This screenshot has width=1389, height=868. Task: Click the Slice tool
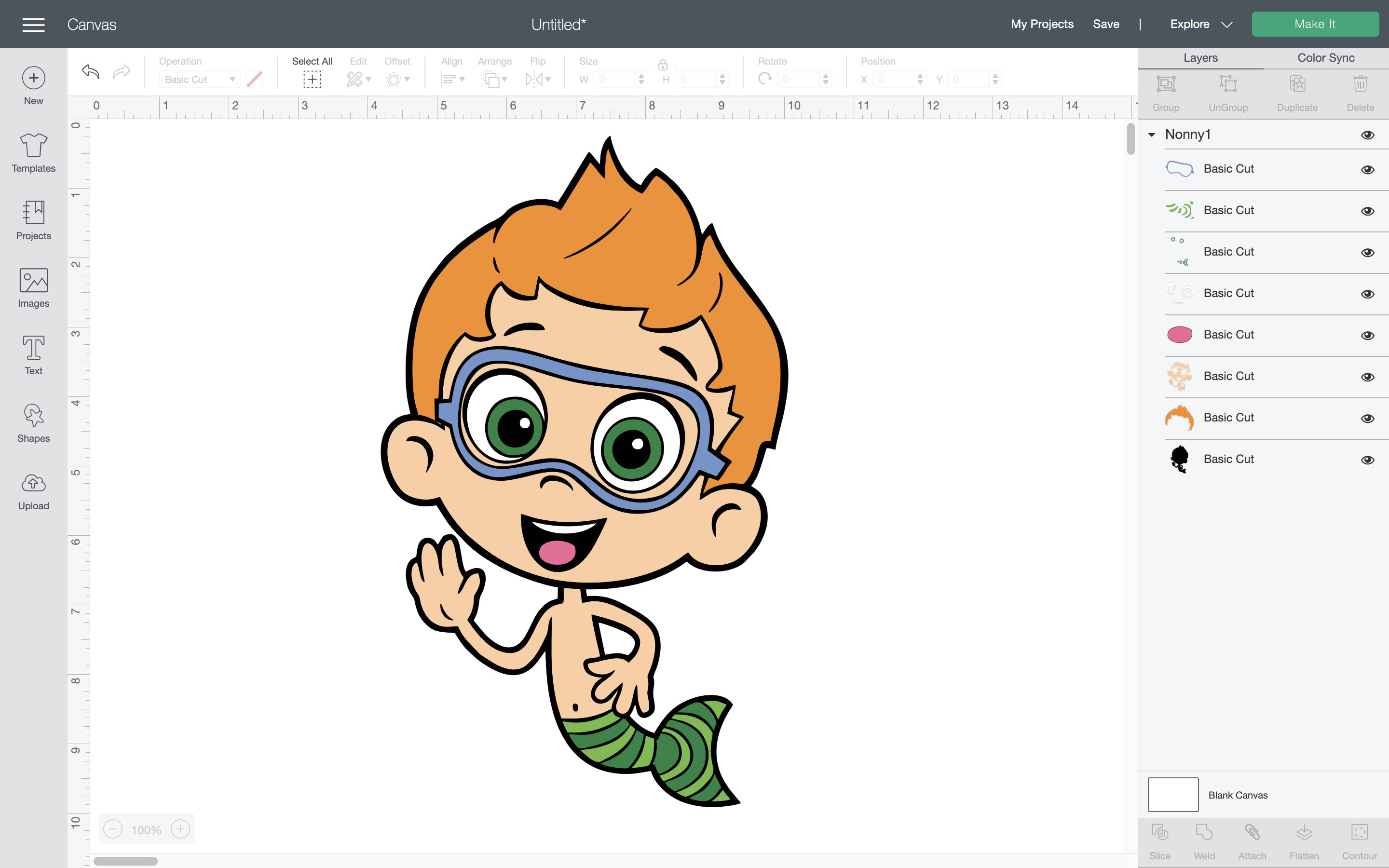(1159, 841)
